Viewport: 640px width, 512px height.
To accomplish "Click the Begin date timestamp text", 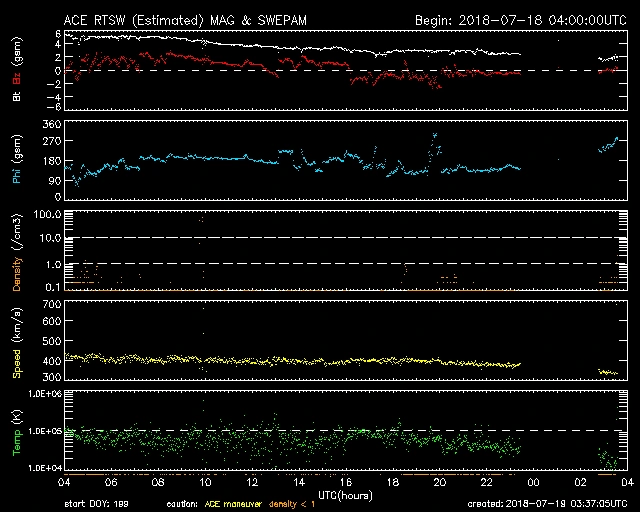I will tap(508, 20).
